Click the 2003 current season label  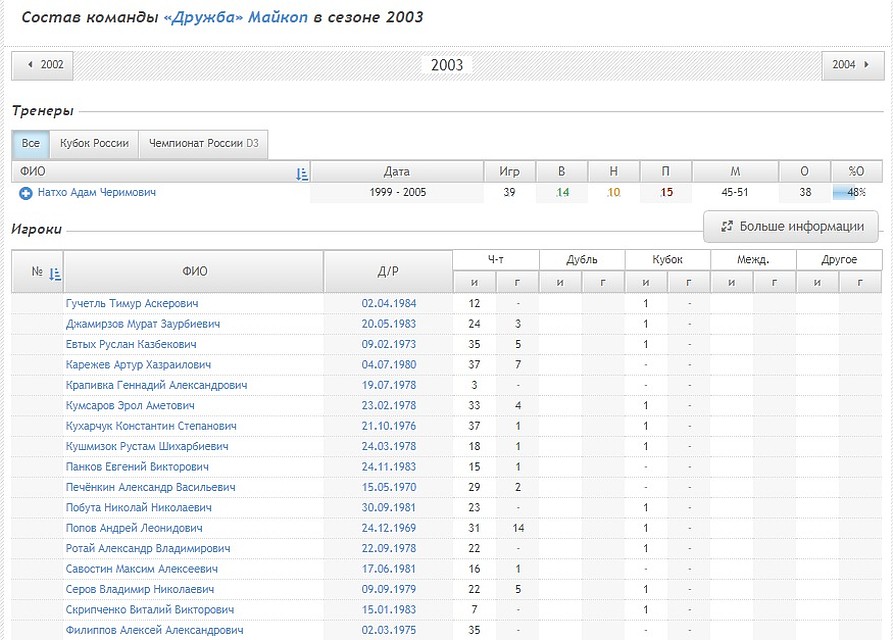coord(447,65)
